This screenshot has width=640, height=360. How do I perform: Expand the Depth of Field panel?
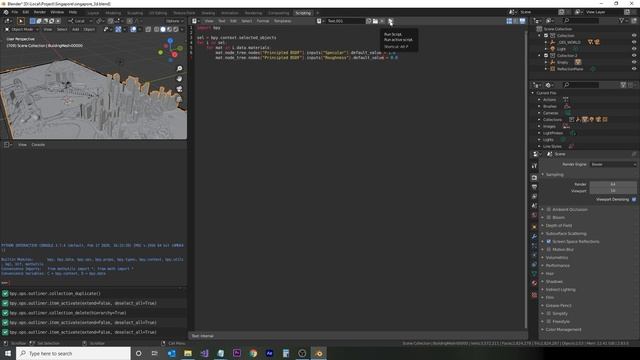click(x=559, y=226)
